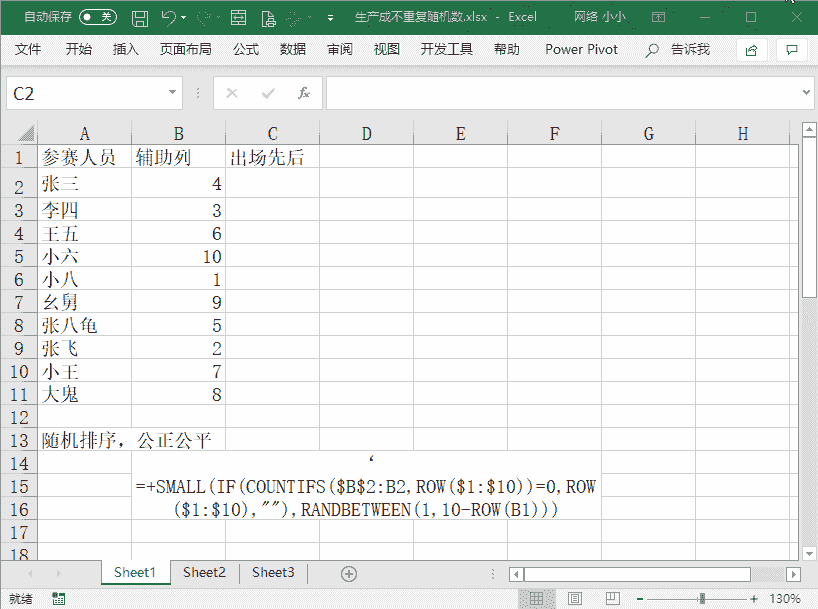Click the ribbon share icon near top right
The image size is (818, 609).
pyautogui.click(x=751, y=48)
